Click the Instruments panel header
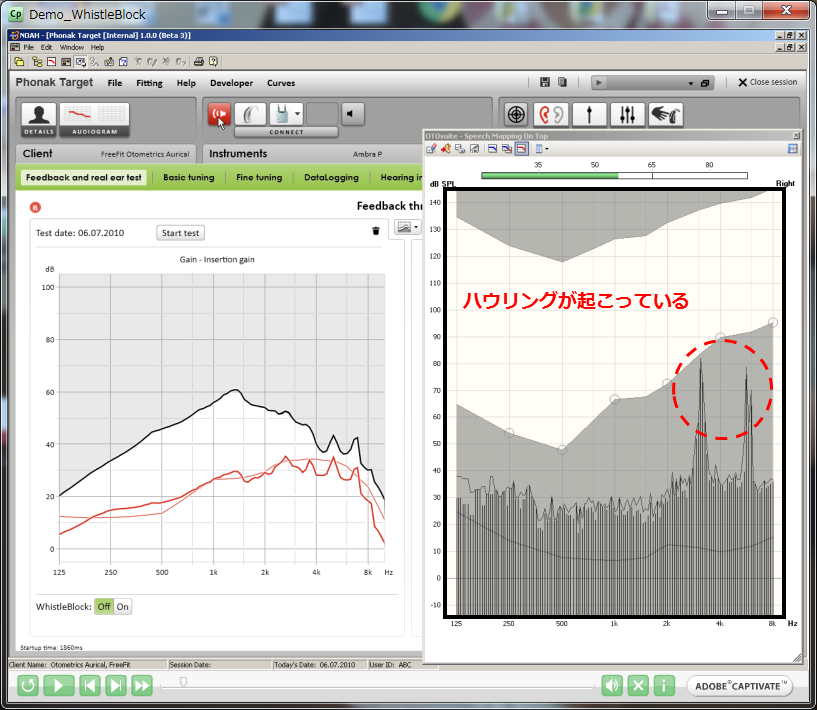The width and height of the screenshot is (817, 710). (313, 154)
